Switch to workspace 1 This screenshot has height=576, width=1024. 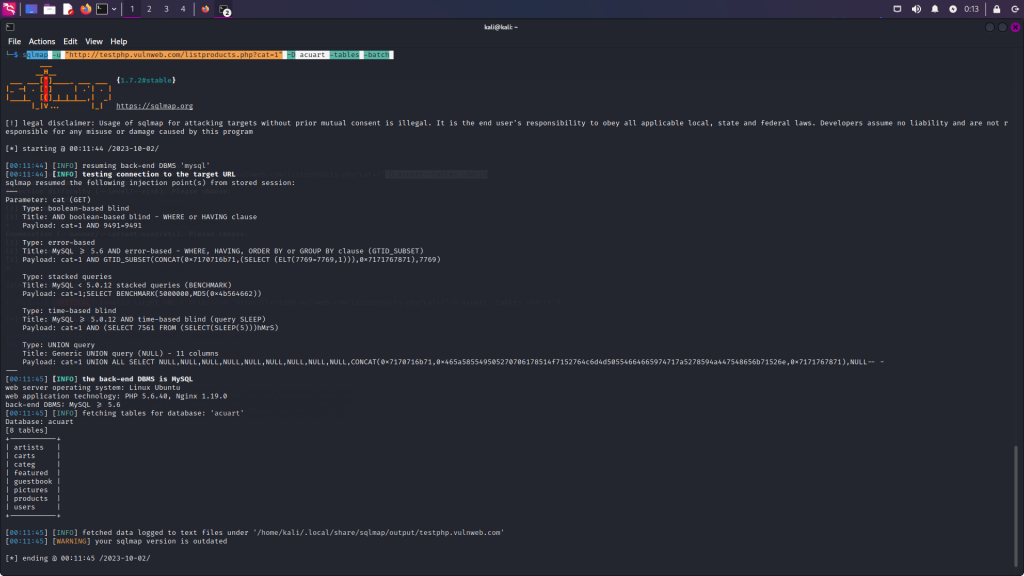pos(132,9)
